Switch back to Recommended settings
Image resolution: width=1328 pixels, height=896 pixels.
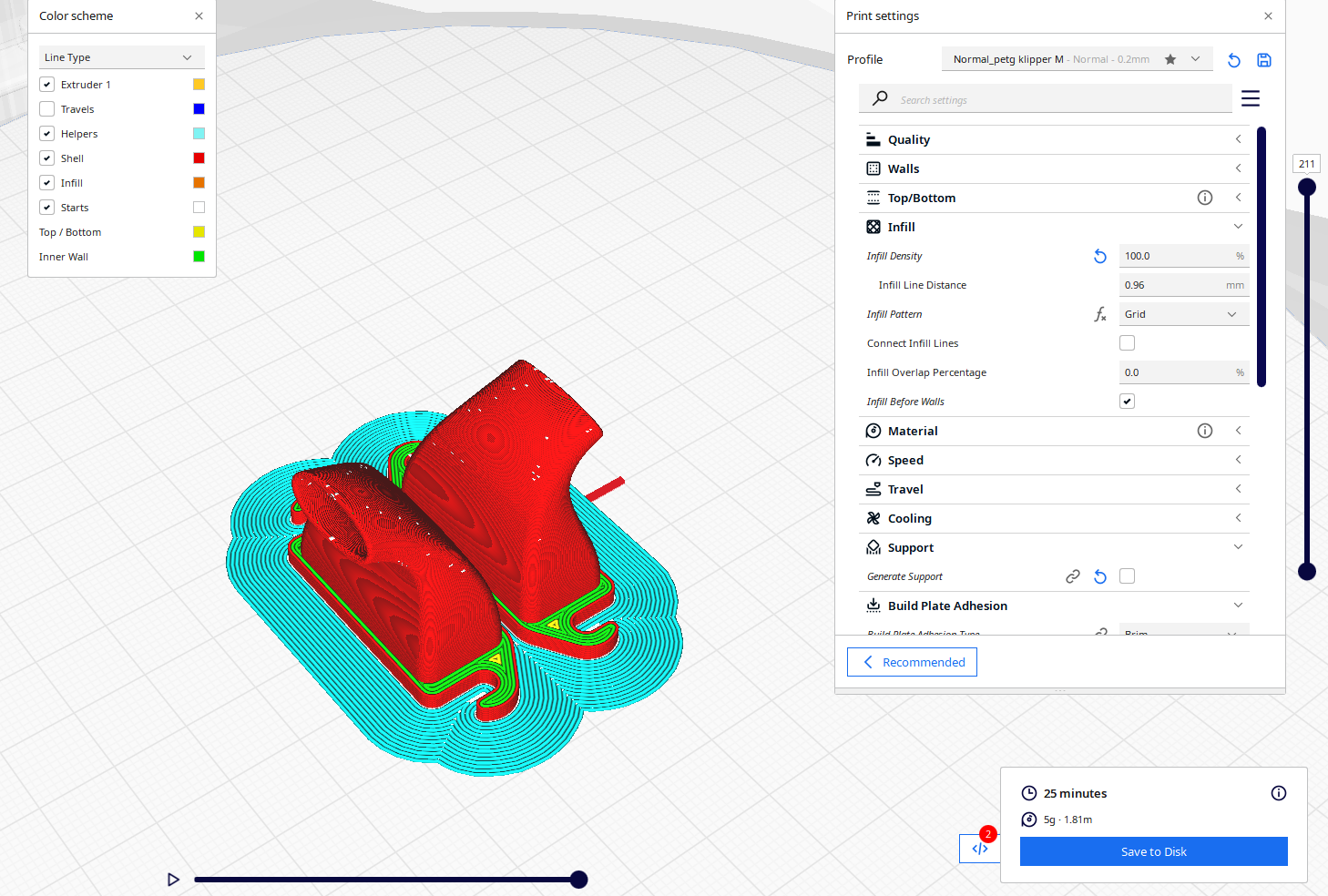[x=912, y=662]
